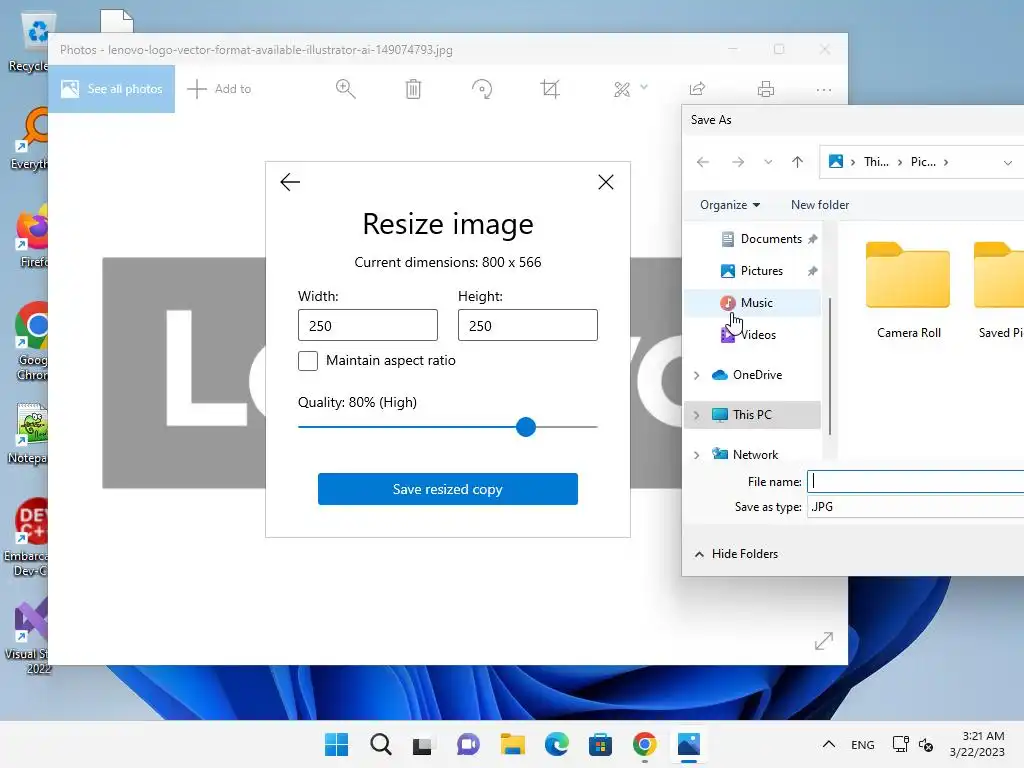Expand the This PC tree node

tap(696, 415)
